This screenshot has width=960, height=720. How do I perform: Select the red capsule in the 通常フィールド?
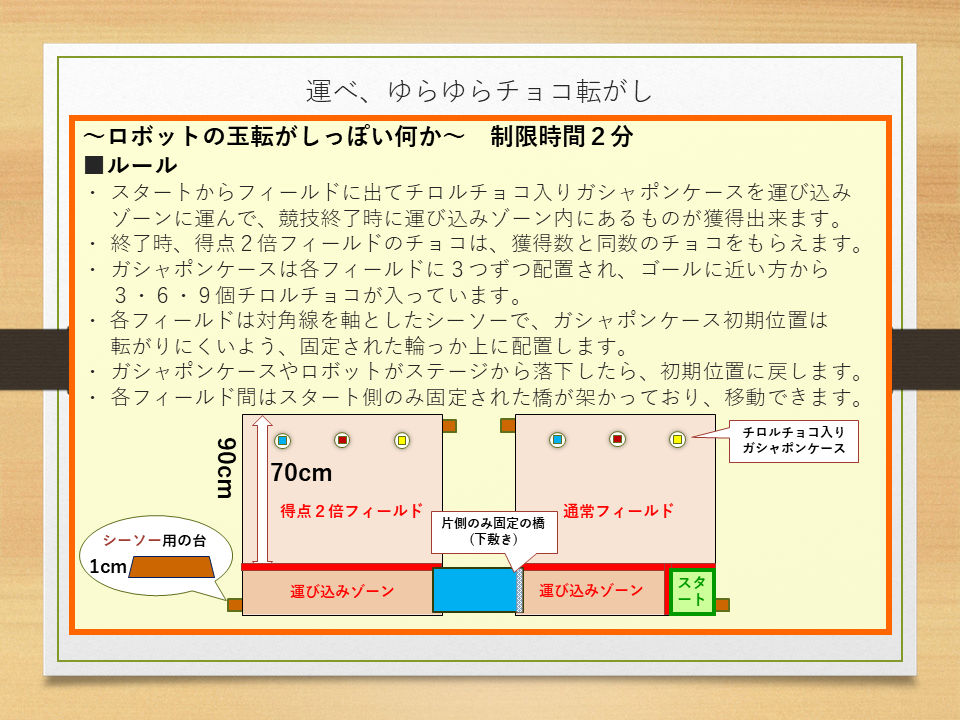(x=617, y=439)
